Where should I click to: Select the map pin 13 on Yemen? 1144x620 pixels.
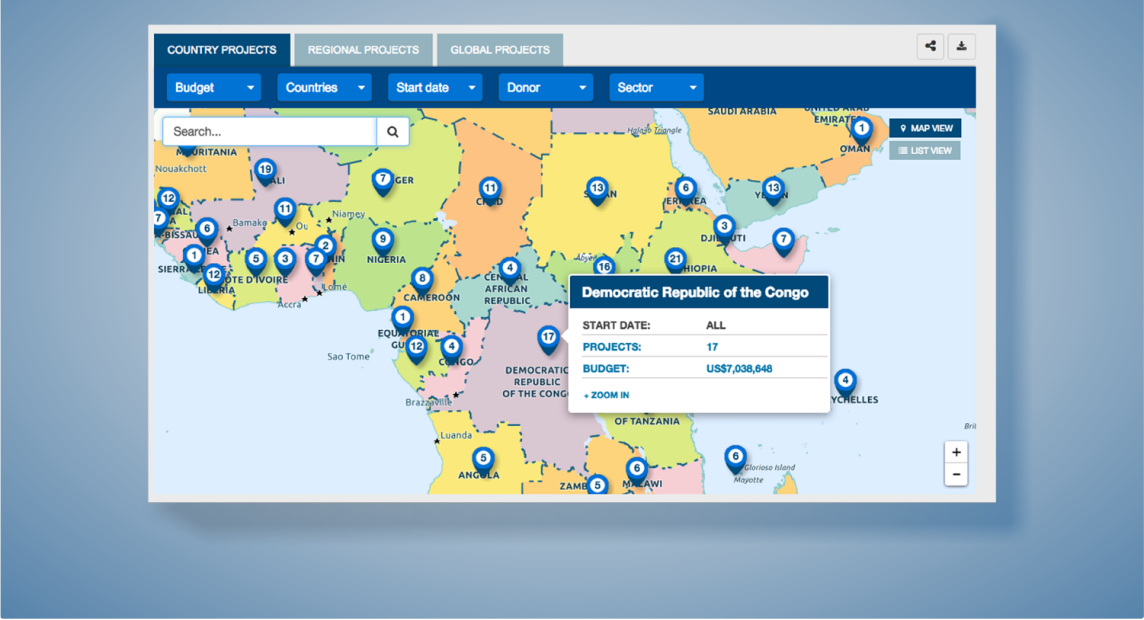(773, 190)
